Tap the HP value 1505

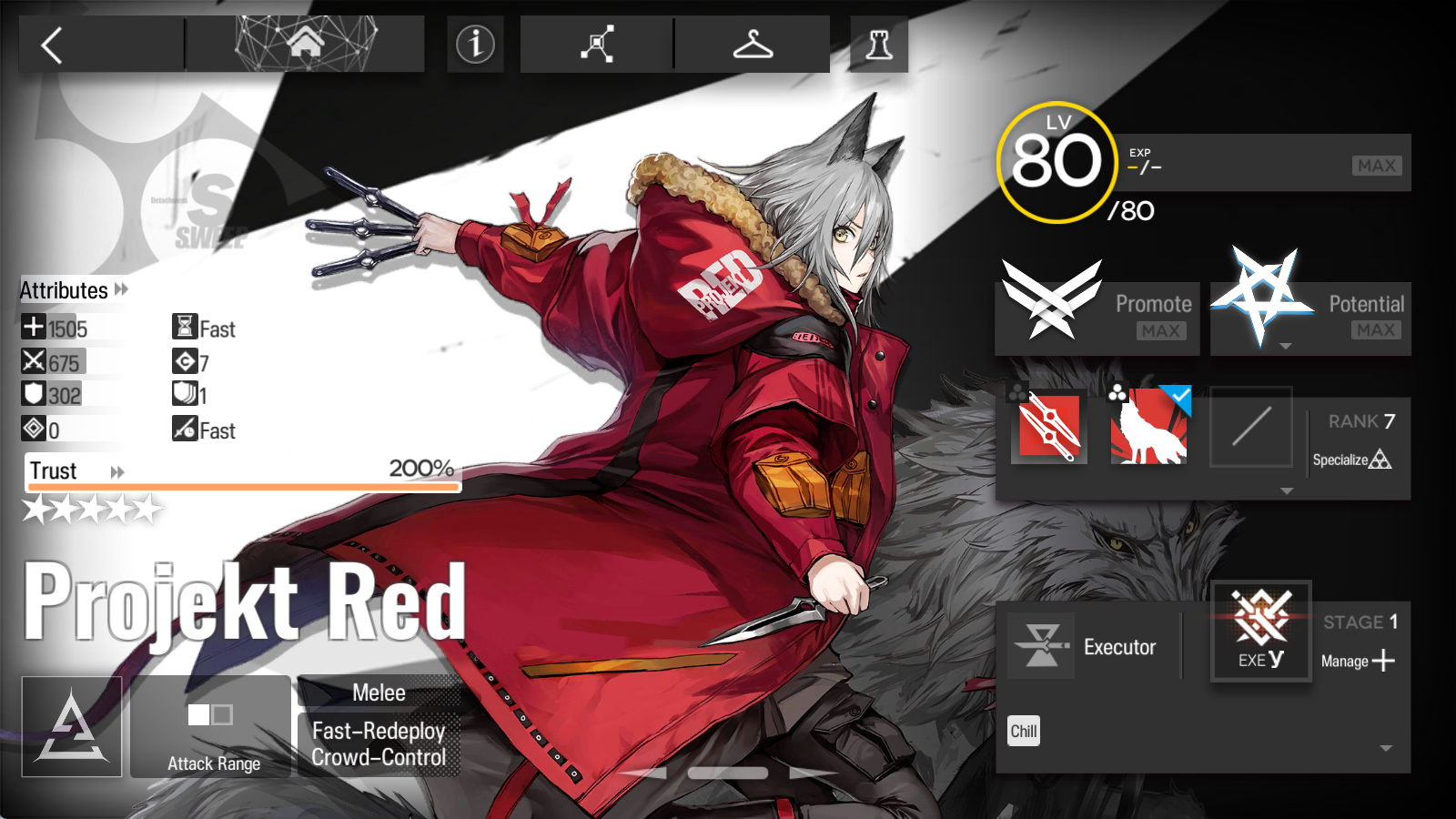point(68,329)
